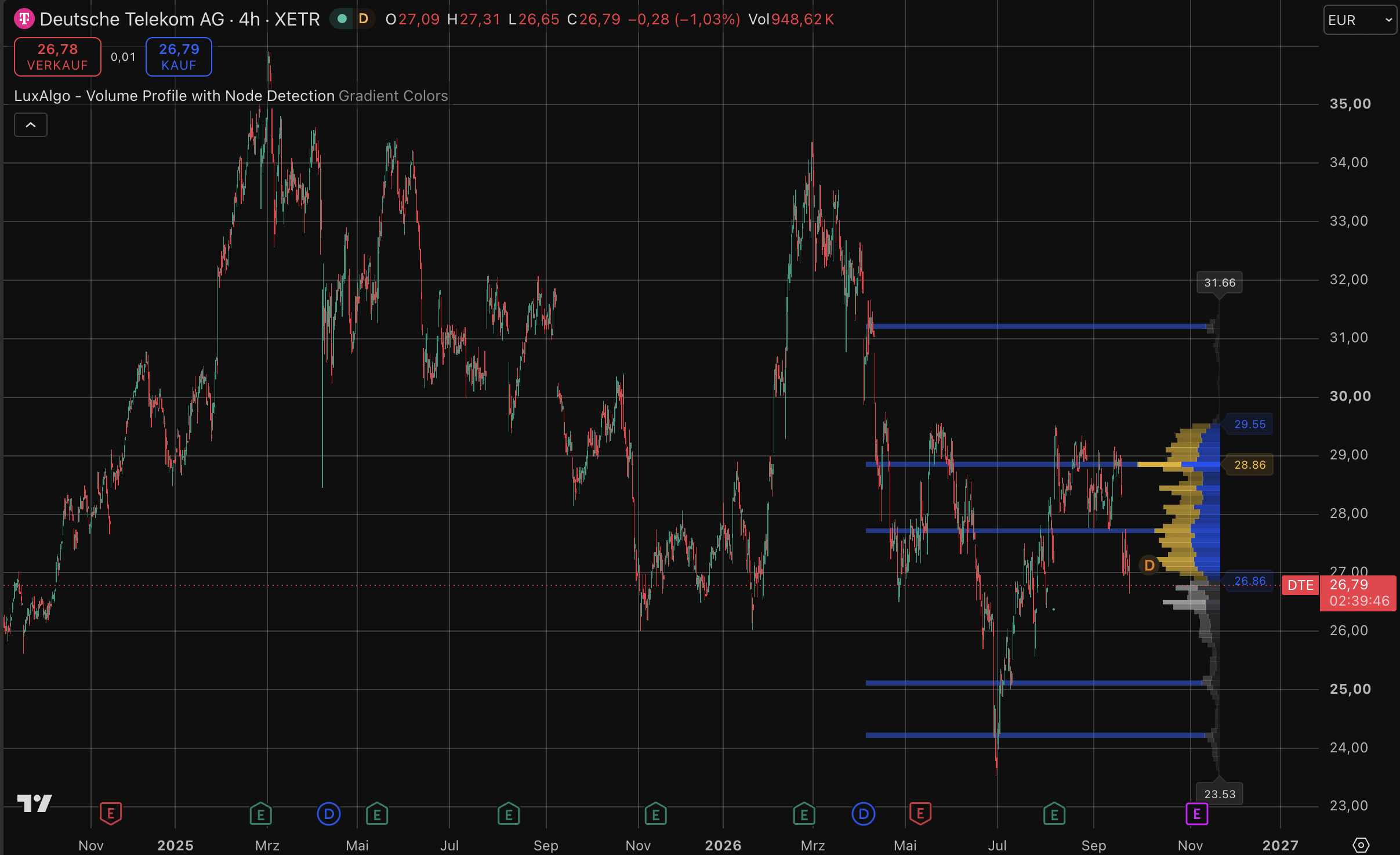
Task: Click the Gradient Colors indicator argument text
Action: (393, 96)
